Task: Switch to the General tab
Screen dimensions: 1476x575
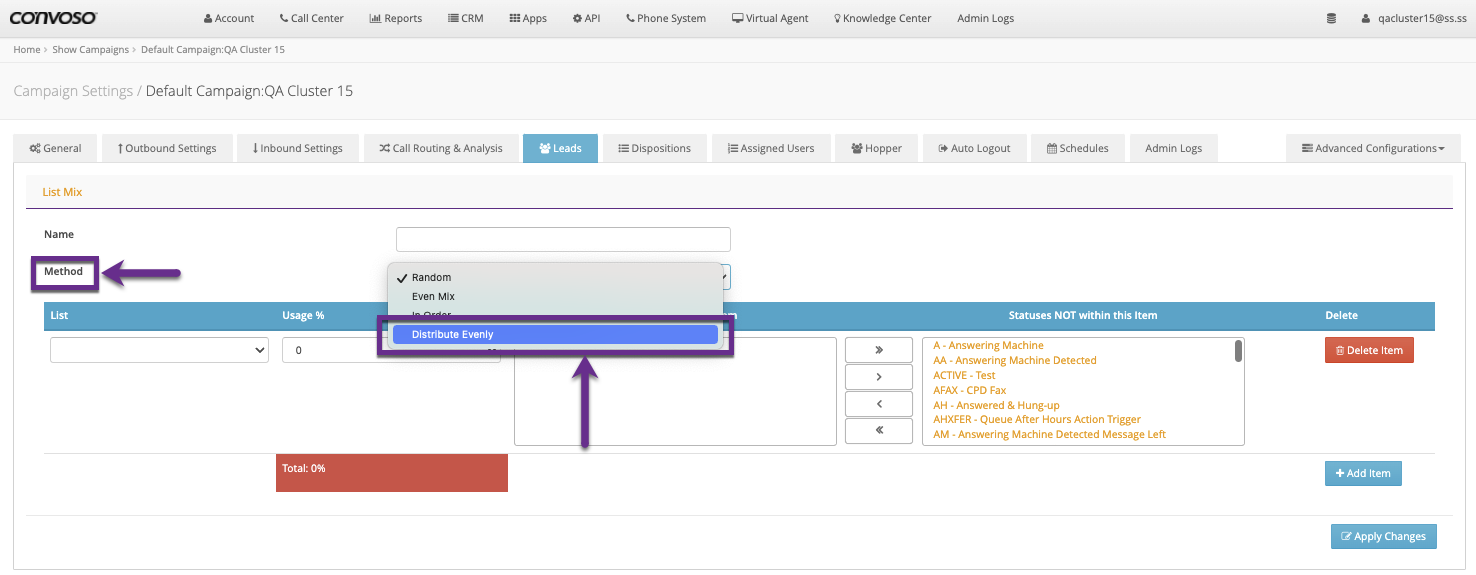Action: point(55,148)
